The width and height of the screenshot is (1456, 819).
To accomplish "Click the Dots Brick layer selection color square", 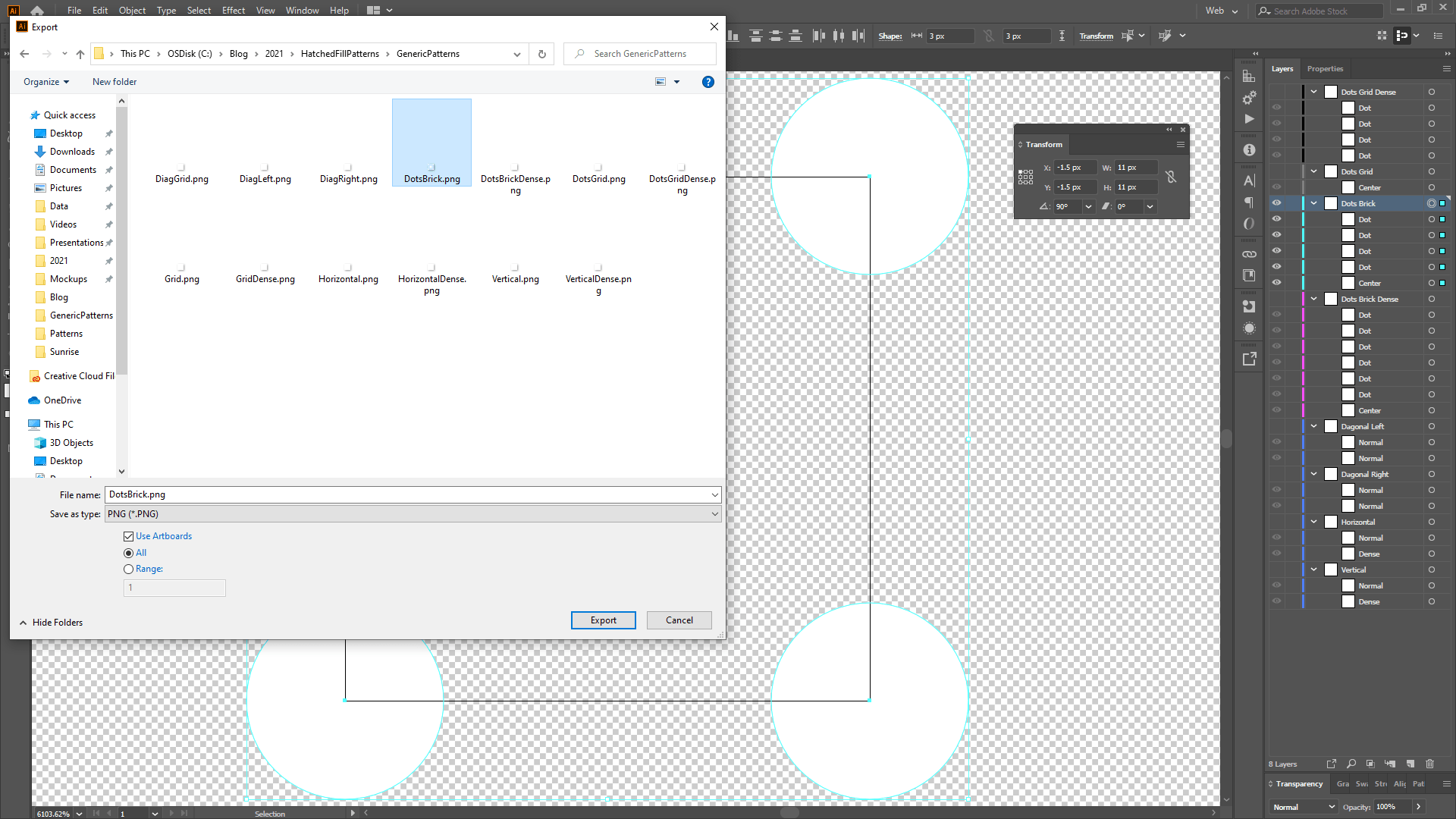I will pos(1442,203).
